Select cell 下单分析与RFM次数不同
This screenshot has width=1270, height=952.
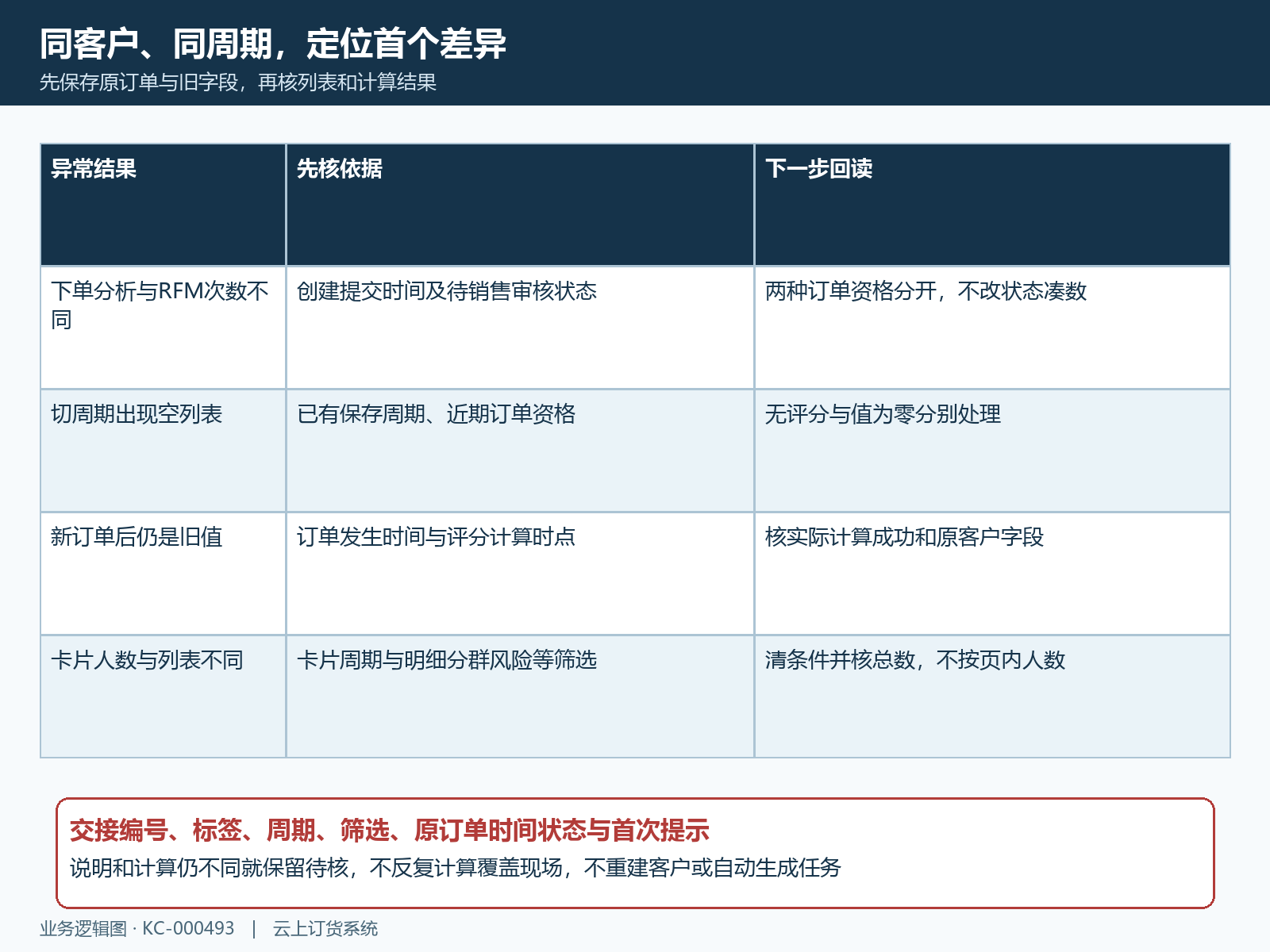163,328
